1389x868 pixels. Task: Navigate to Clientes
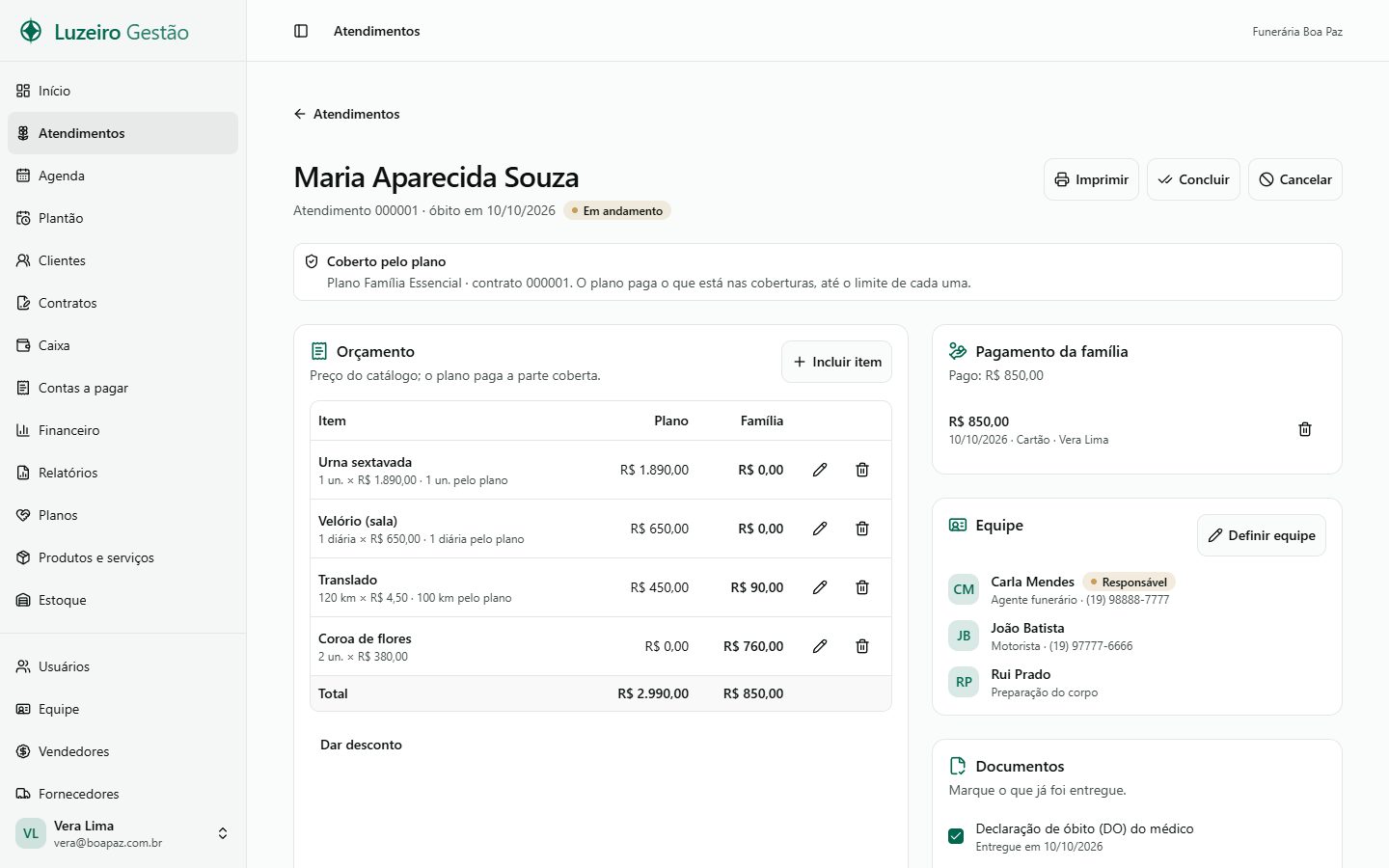click(x=123, y=260)
